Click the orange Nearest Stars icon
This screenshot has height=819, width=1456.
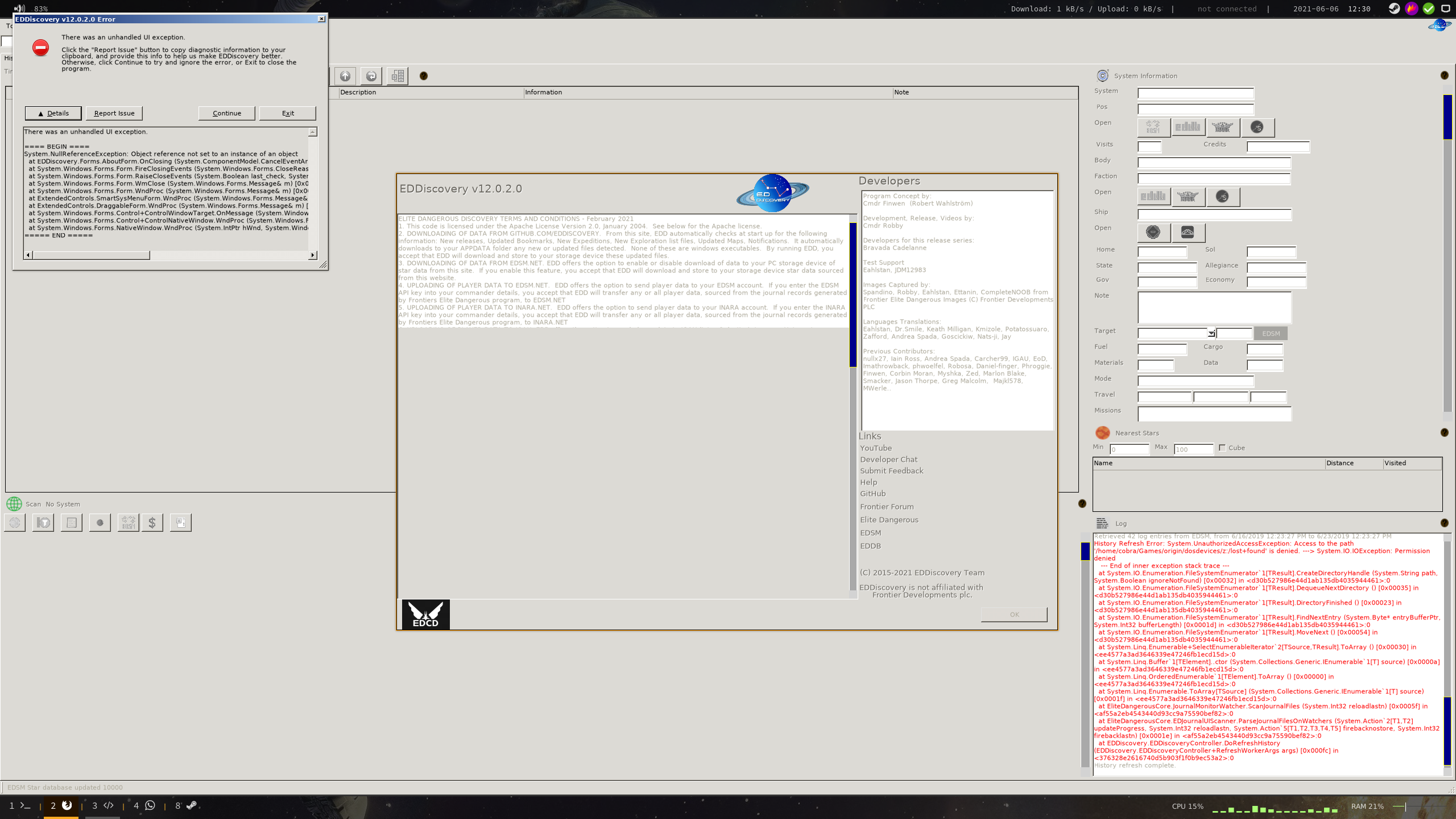coord(1102,432)
